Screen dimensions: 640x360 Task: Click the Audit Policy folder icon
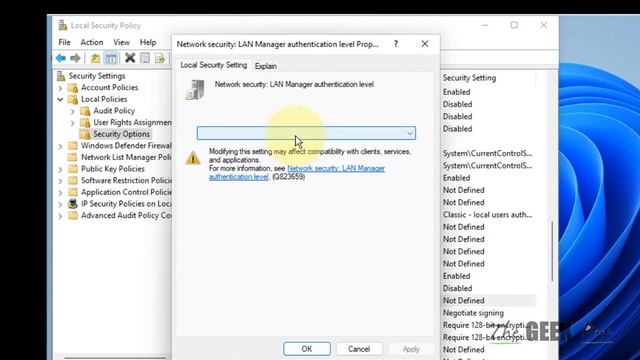[85, 111]
